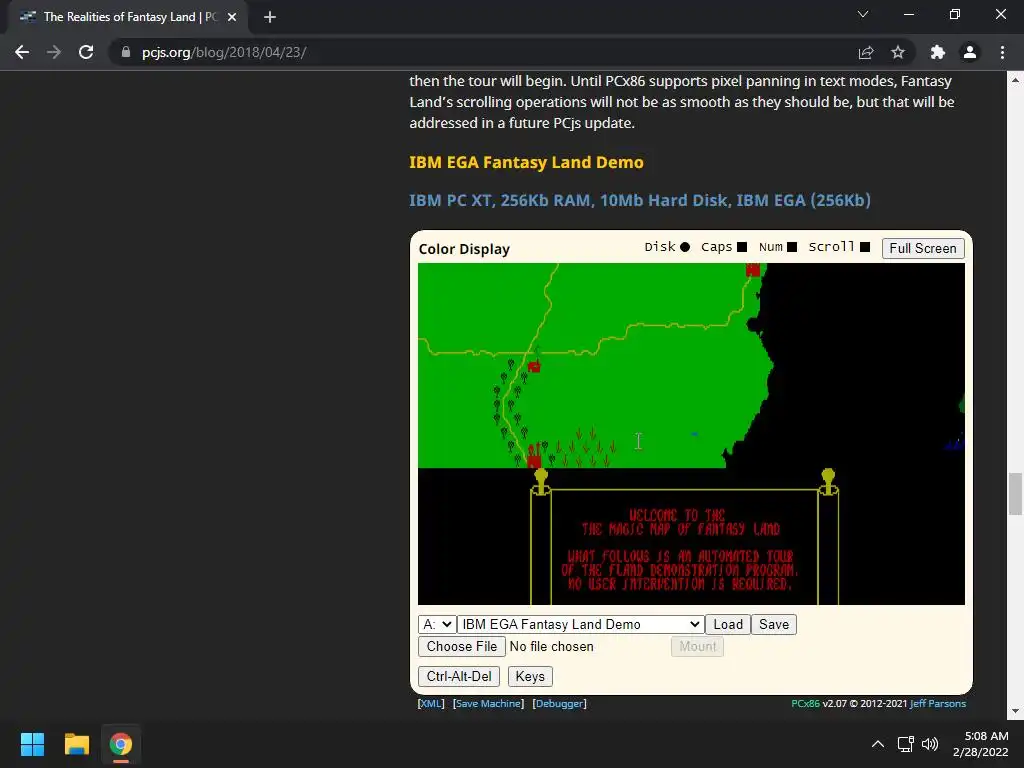
Task: Reload the current page
Action: point(86,52)
